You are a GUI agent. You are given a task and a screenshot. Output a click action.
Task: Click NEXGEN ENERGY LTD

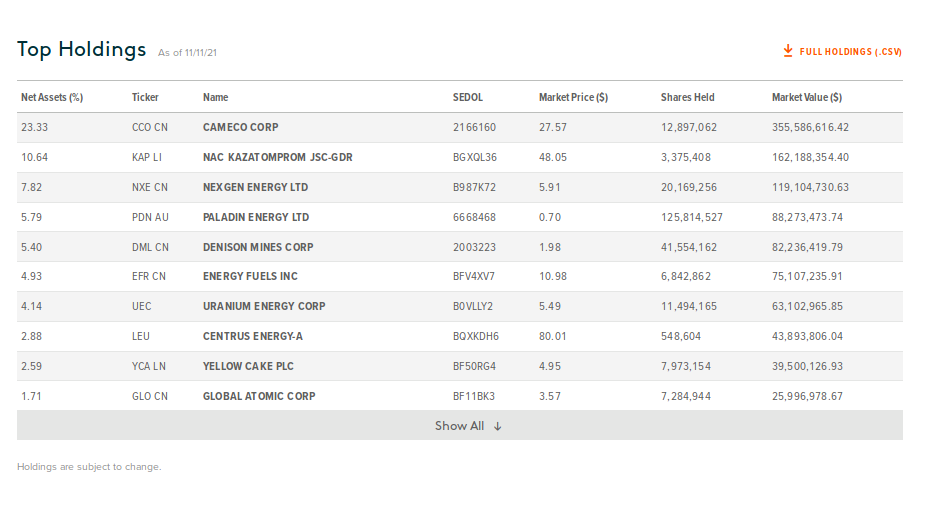pos(255,187)
